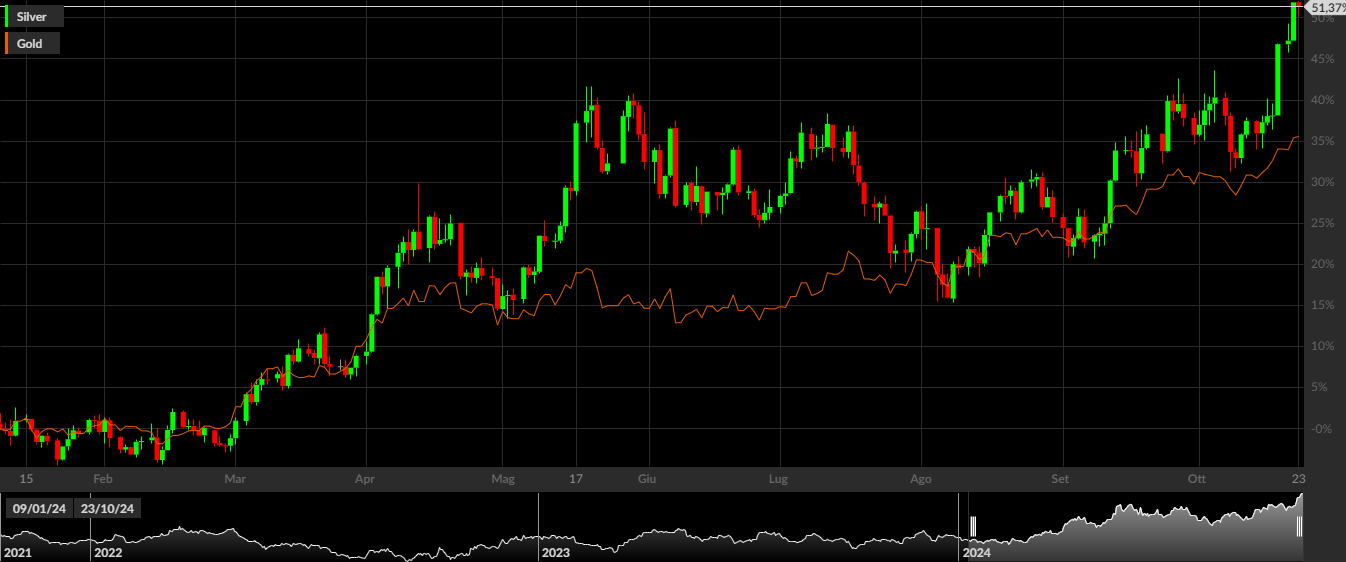
Task: Click the 35% y-axis label
Action: (x=1322, y=141)
